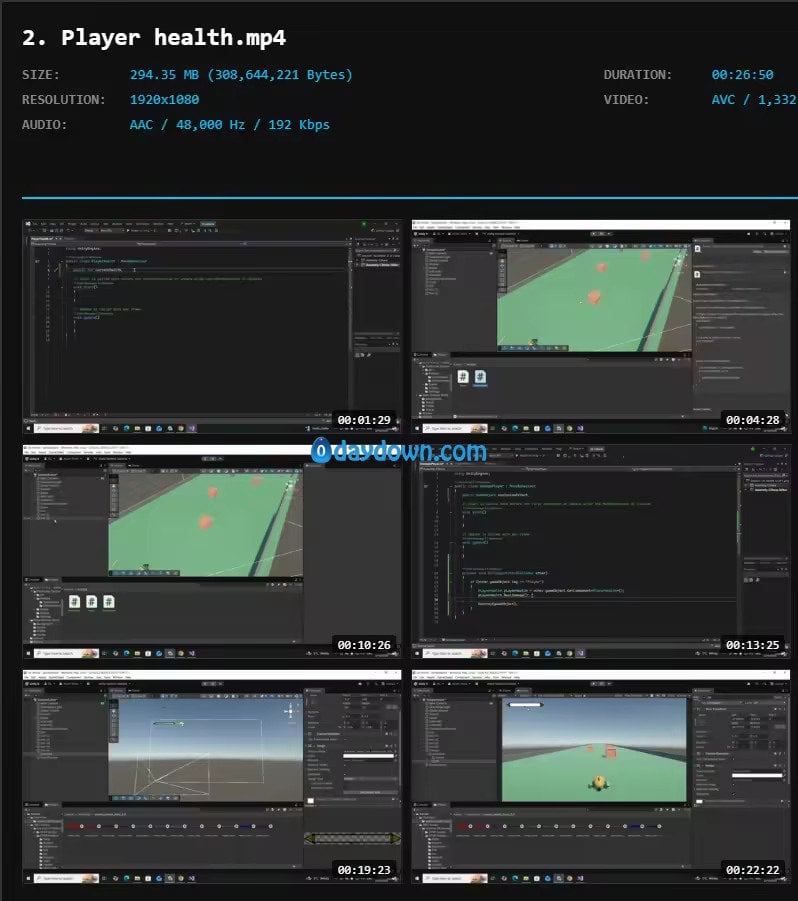Click the timestamp badge 00:13:25
The height and width of the screenshot is (901, 798).
pyautogui.click(x=753, y=645)
